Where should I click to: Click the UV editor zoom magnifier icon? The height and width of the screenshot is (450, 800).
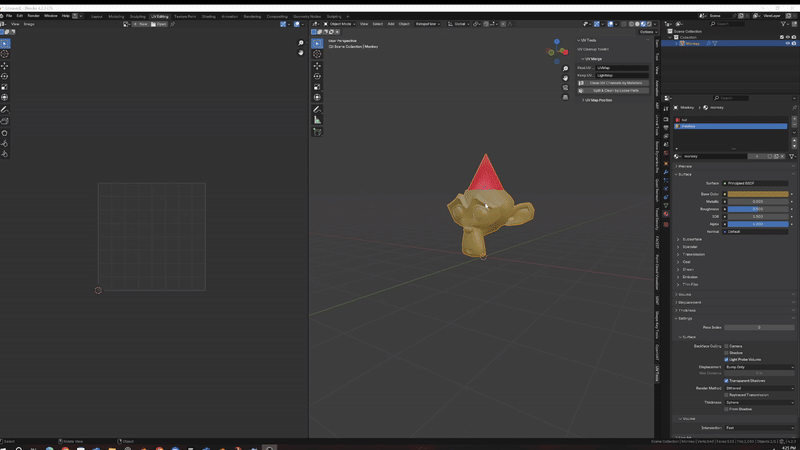[x=301, y=43]
